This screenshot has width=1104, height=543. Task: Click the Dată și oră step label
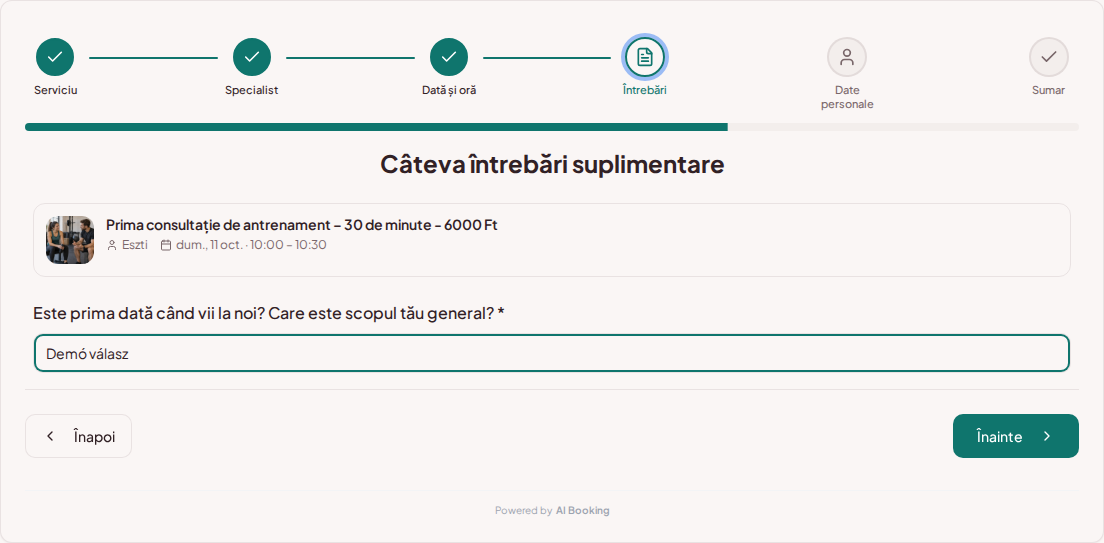tap(449, 90)
